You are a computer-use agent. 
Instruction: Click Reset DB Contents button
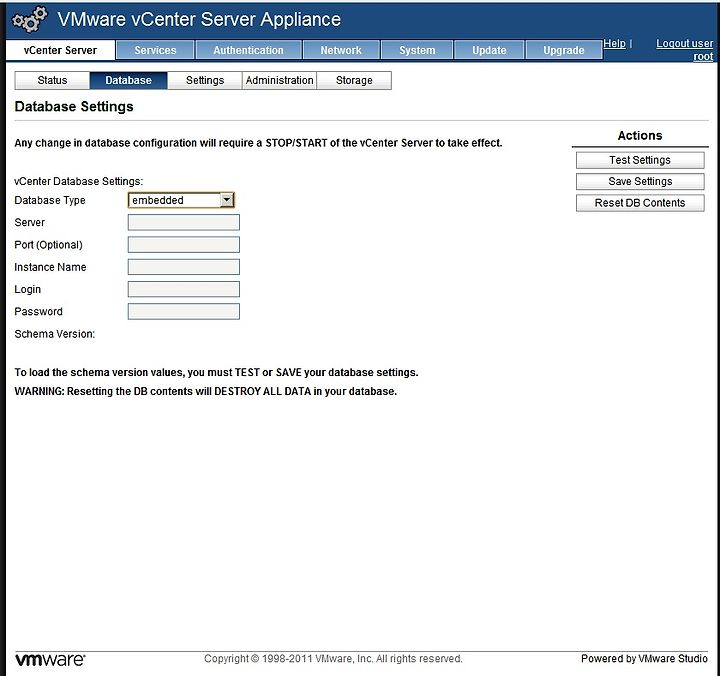[x=640, y=203]
